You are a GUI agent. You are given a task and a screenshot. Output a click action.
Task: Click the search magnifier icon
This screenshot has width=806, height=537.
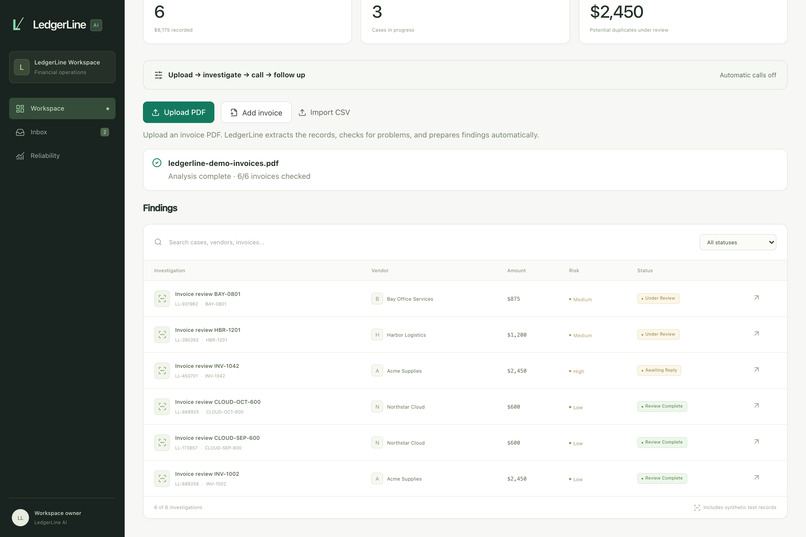pos(158,242)
